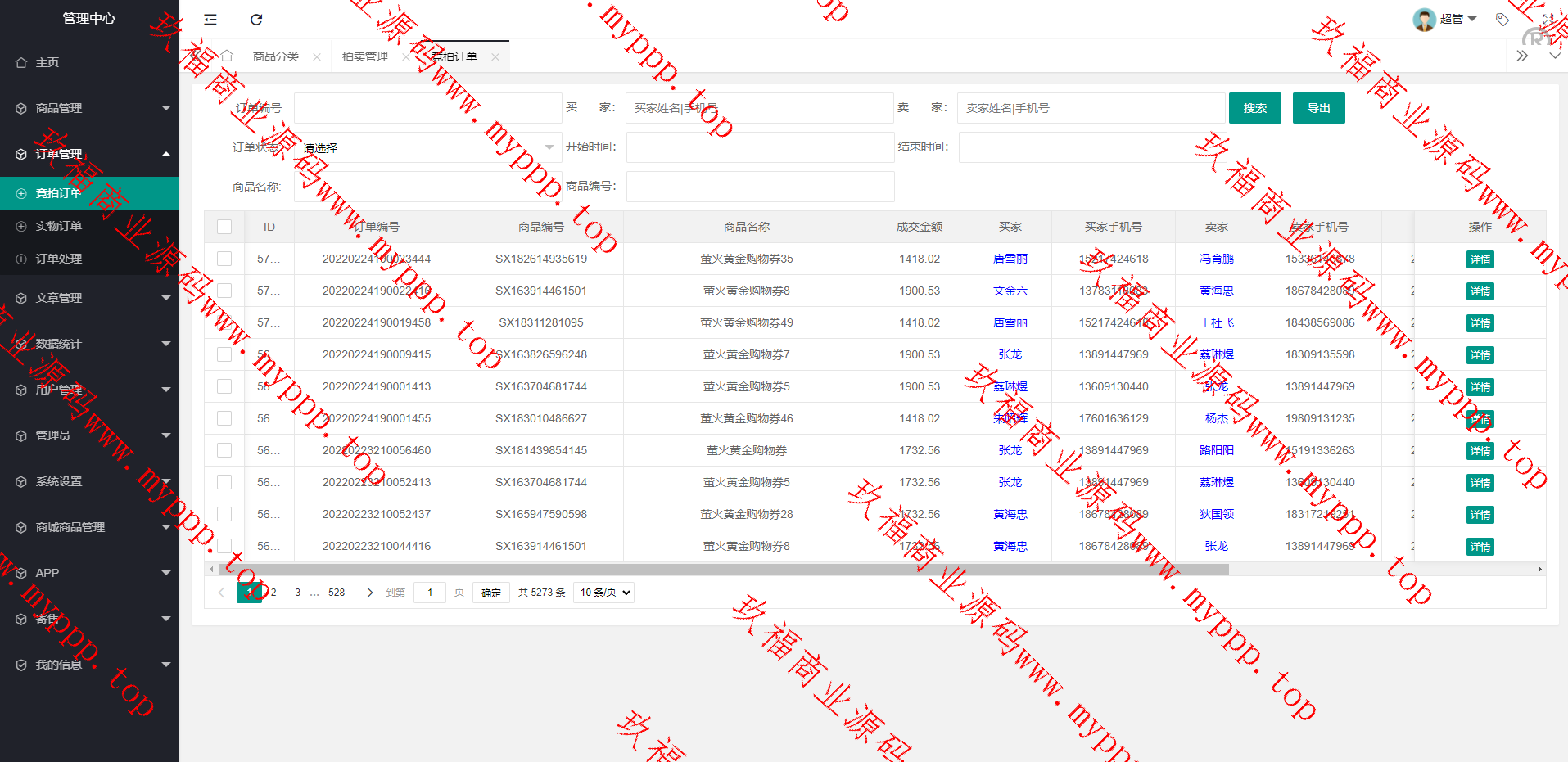Check the row checkbox for order 20220224190009415
The image size is (1568, 762).
click(x=224, y=354)
